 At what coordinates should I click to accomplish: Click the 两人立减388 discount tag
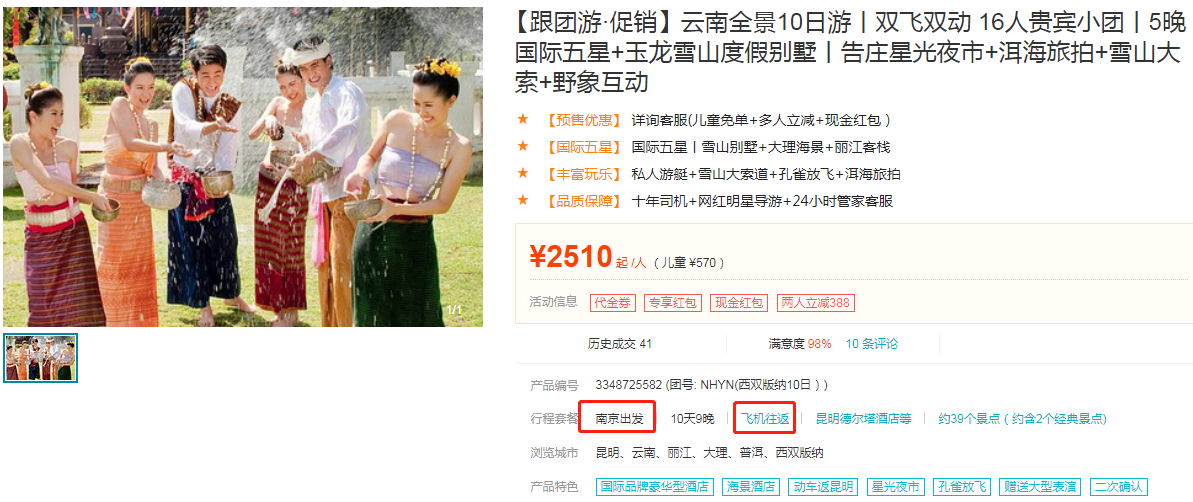[816, 303]
